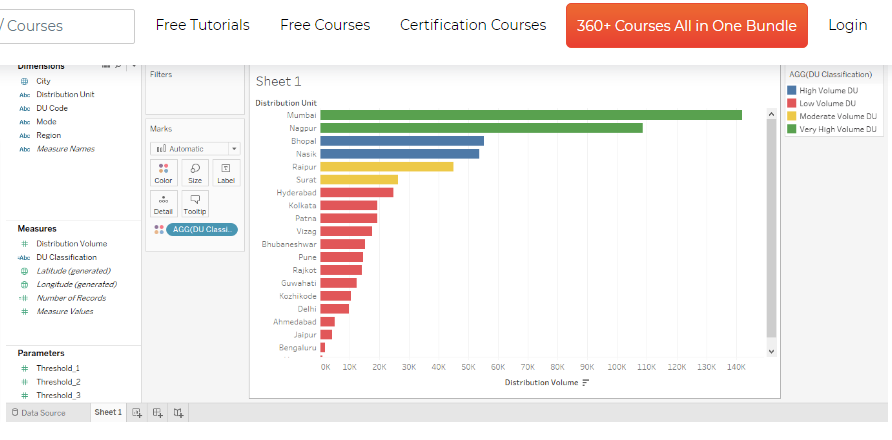Open the Login link
The width and height of the screenshot is (892, 440).
tap(848, 25)
